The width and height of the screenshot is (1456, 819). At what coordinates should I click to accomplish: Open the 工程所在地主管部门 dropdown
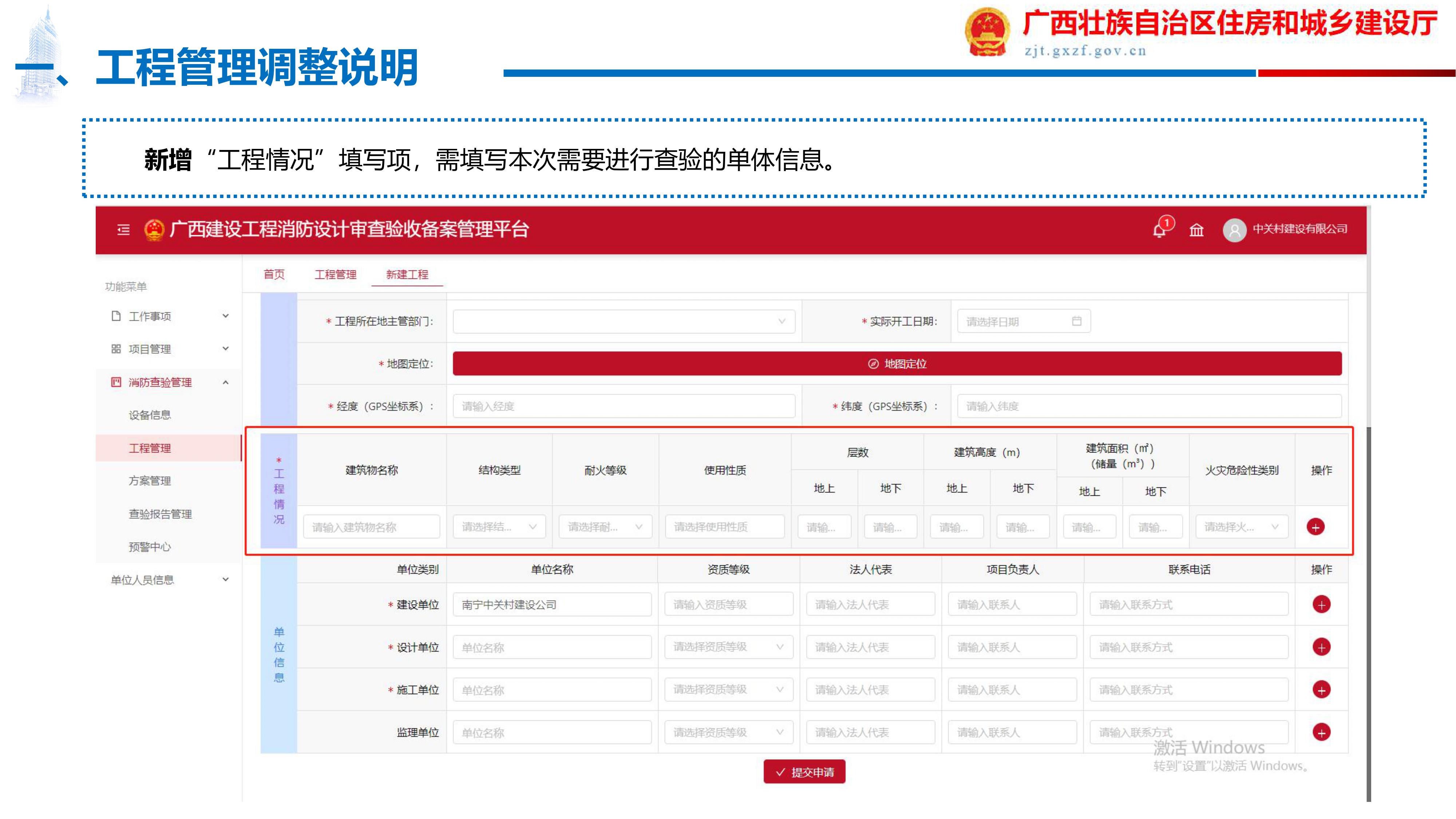(624, 321)
